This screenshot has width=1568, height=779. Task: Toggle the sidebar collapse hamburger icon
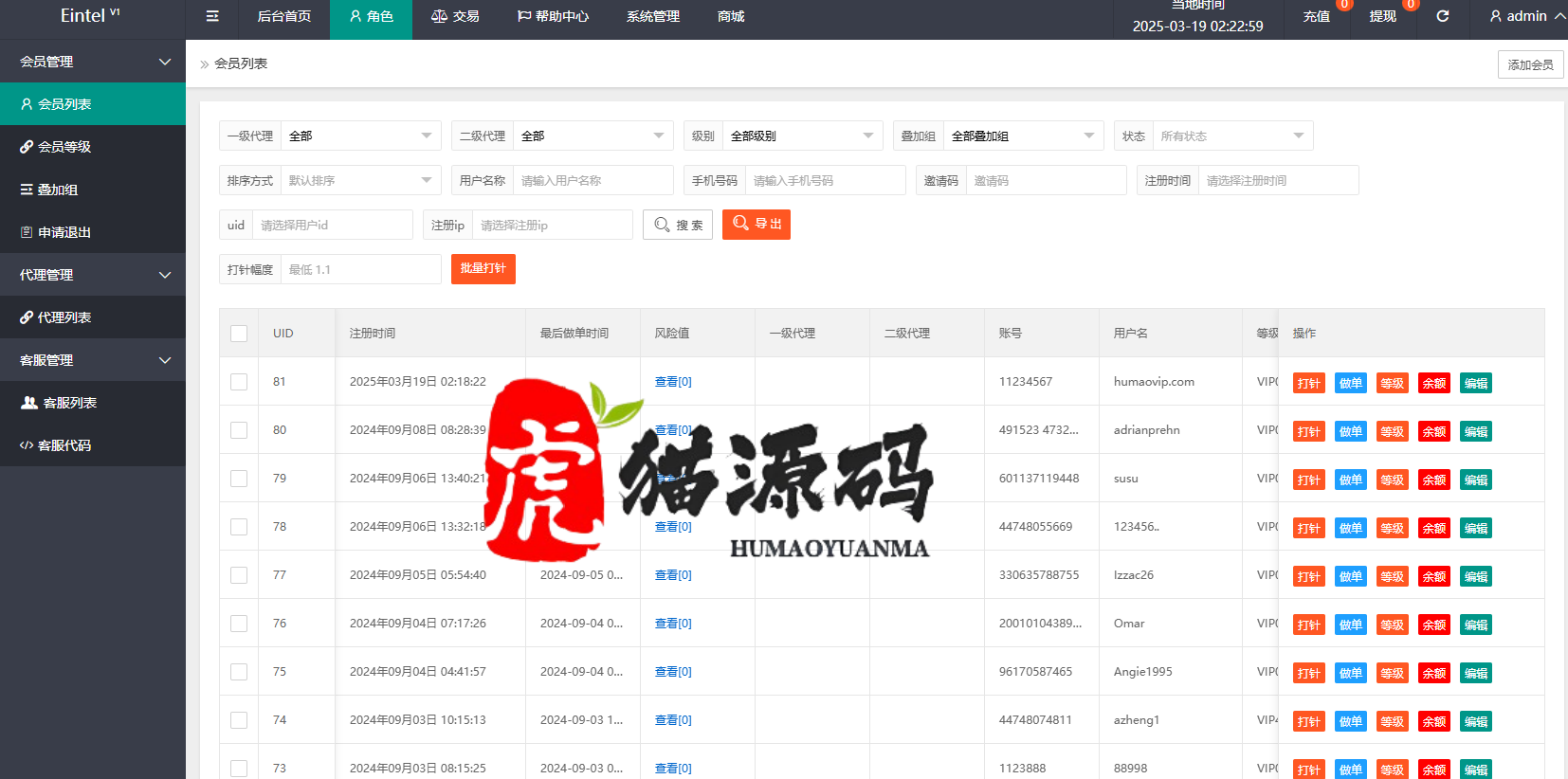click(212, 16)
